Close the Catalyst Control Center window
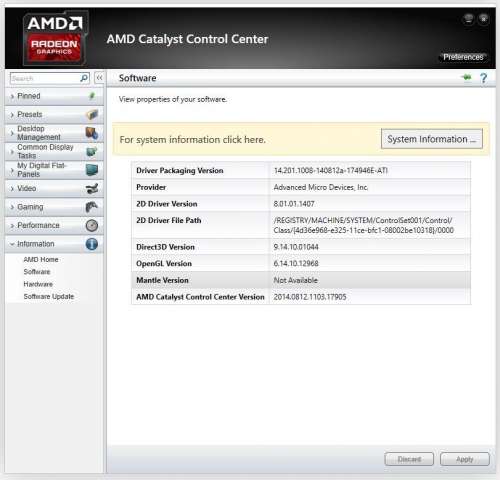This screenshot has width=500, height=480. (483, 19)
